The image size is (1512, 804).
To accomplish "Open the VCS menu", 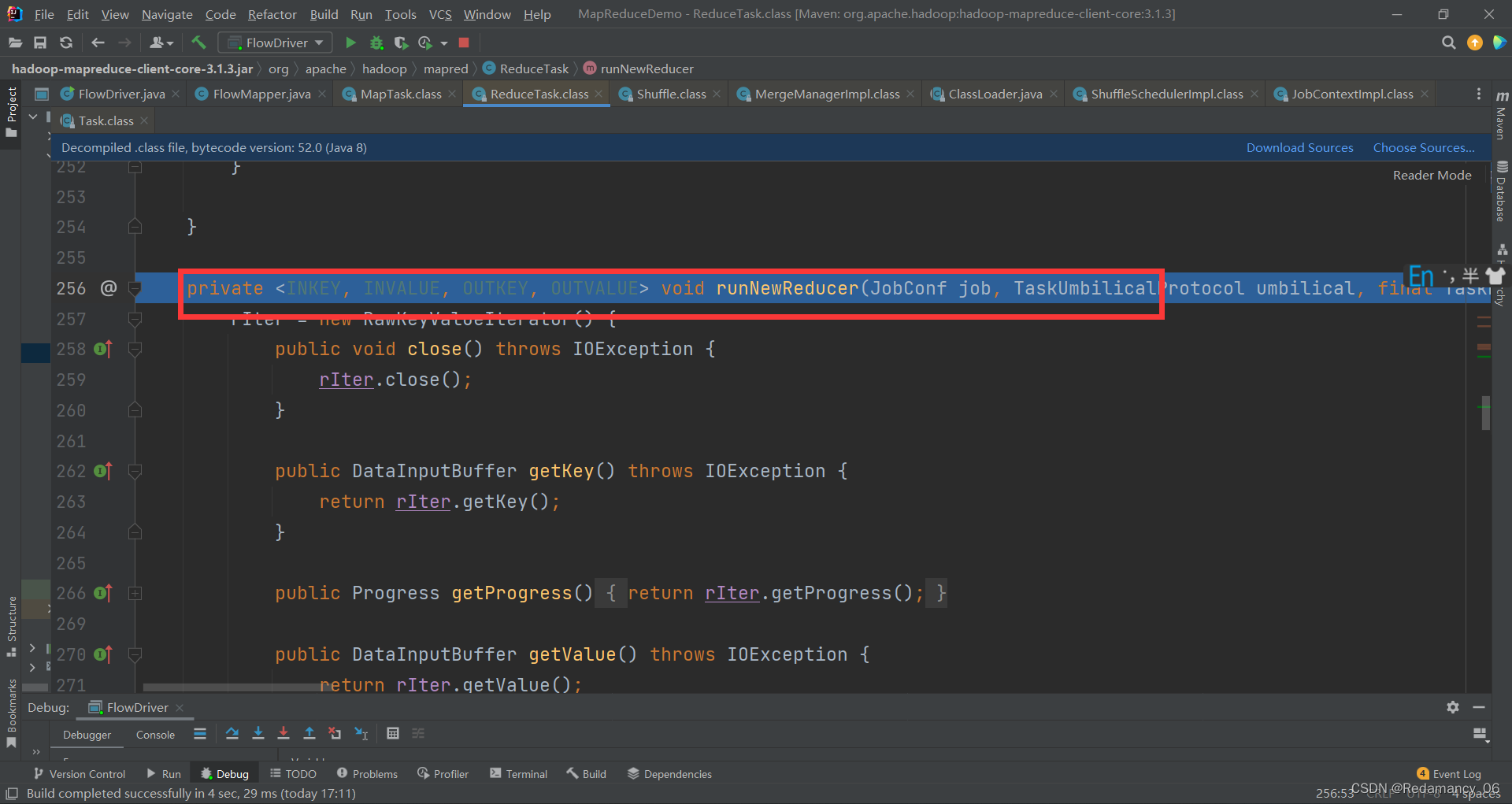I will click(439, 14).
